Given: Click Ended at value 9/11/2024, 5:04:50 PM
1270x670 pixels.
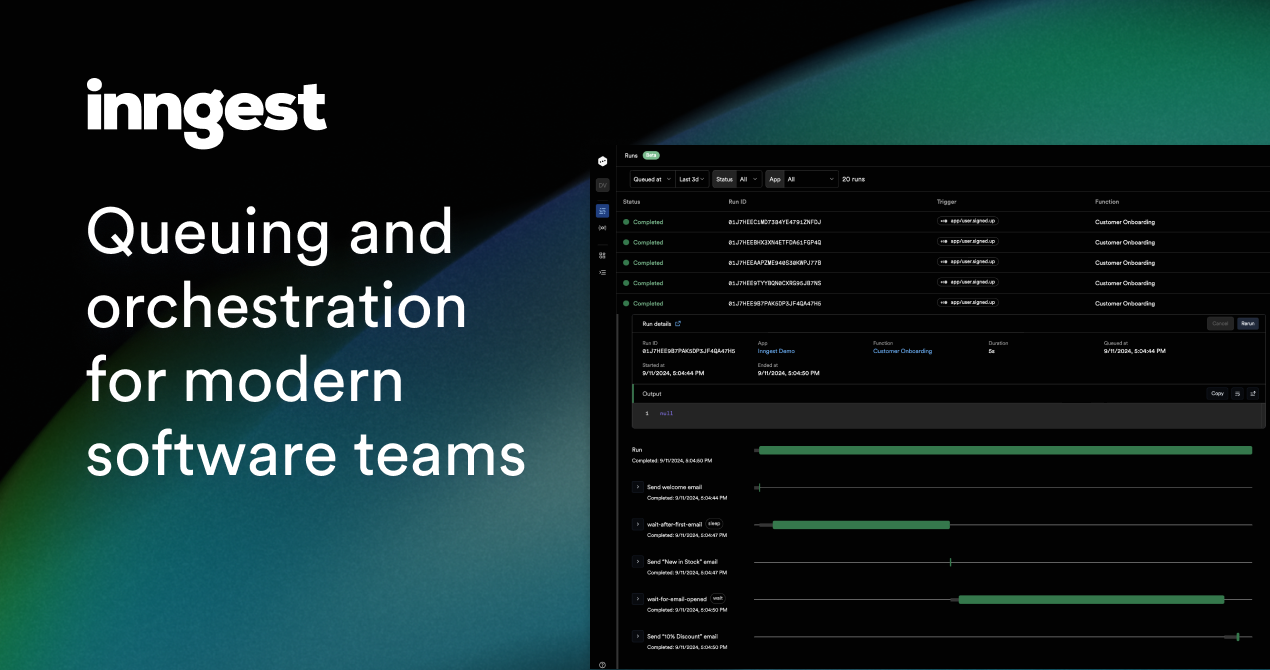Looking at the screenshot, I should pyautogui.click(x=788, y=373).
